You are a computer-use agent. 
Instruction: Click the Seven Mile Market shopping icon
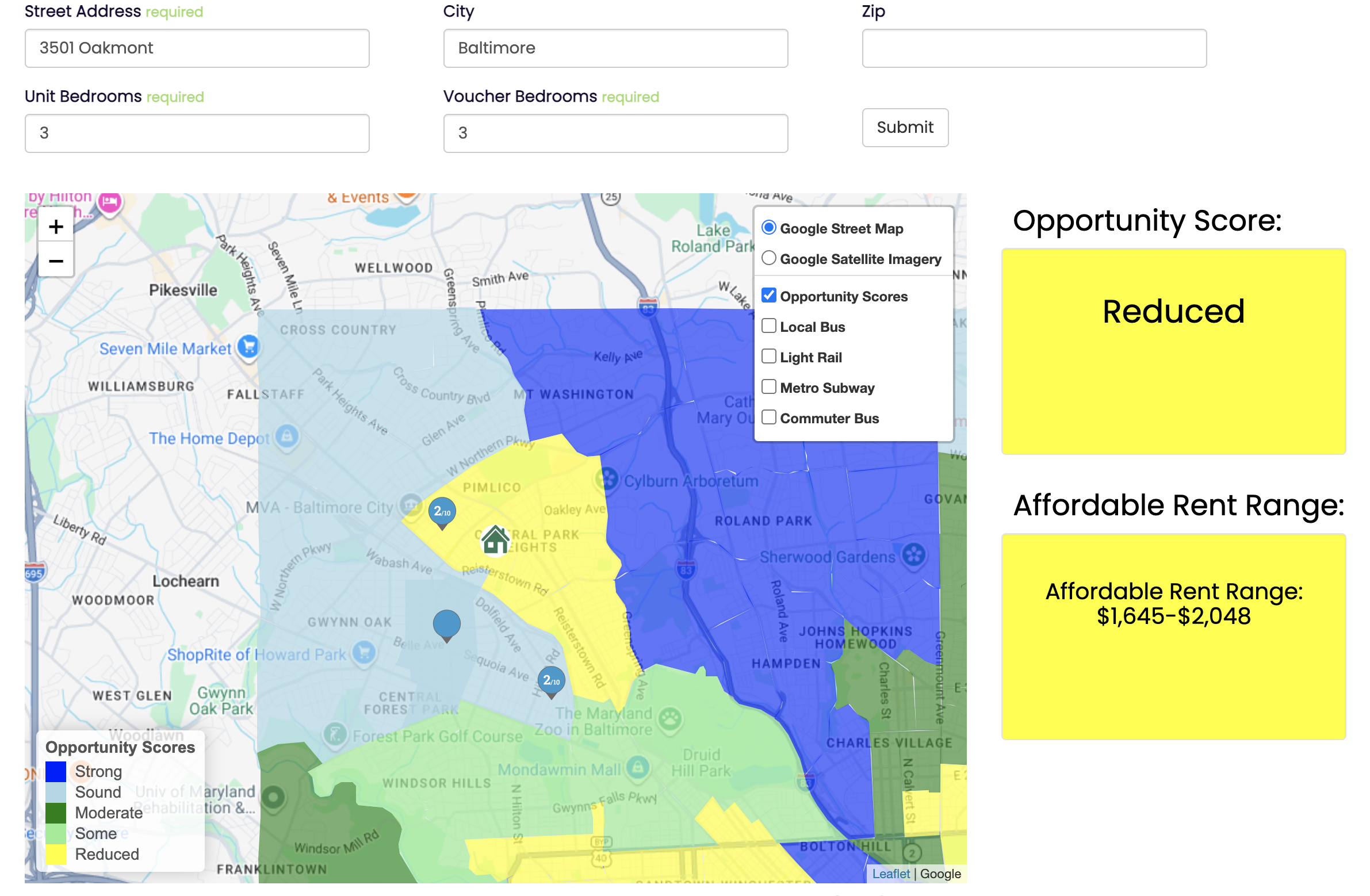tap(248, 346)
